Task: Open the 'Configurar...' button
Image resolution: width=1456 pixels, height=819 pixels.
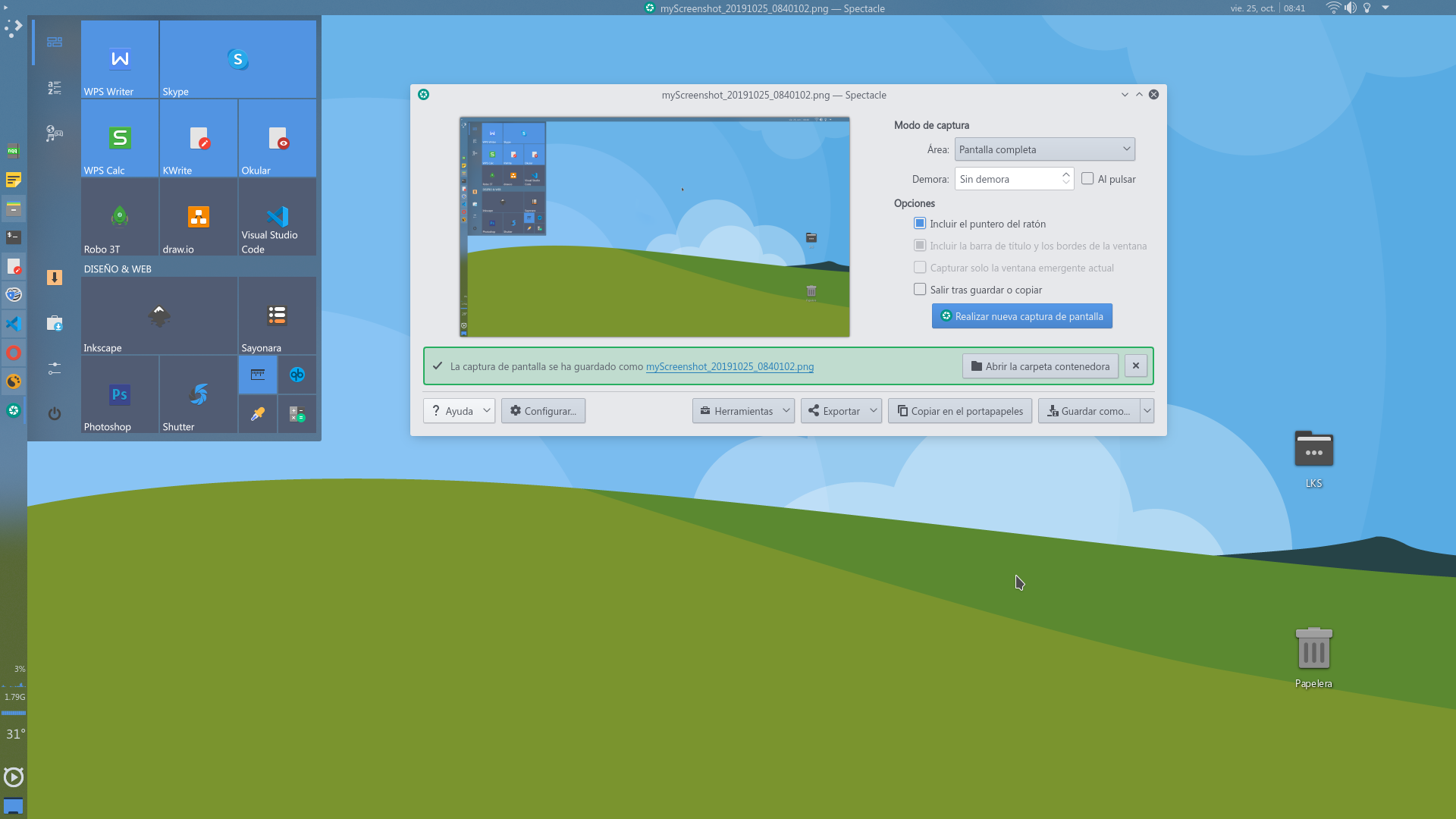Action: point(543,410)
